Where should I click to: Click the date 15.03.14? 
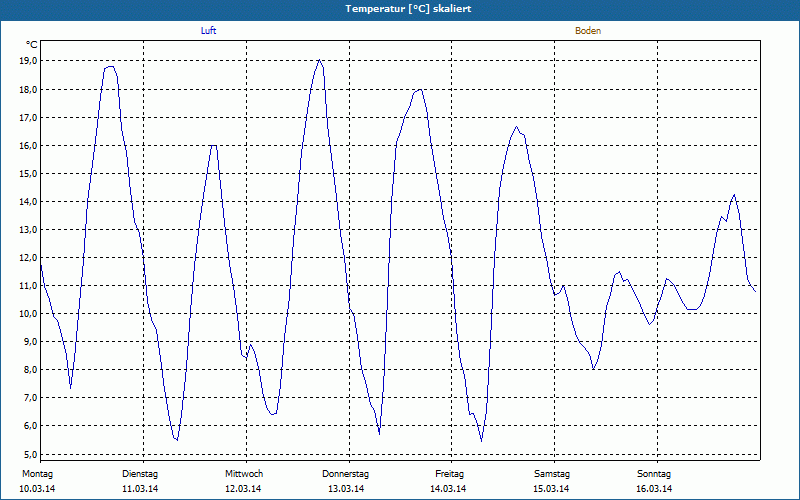(551, 489)
